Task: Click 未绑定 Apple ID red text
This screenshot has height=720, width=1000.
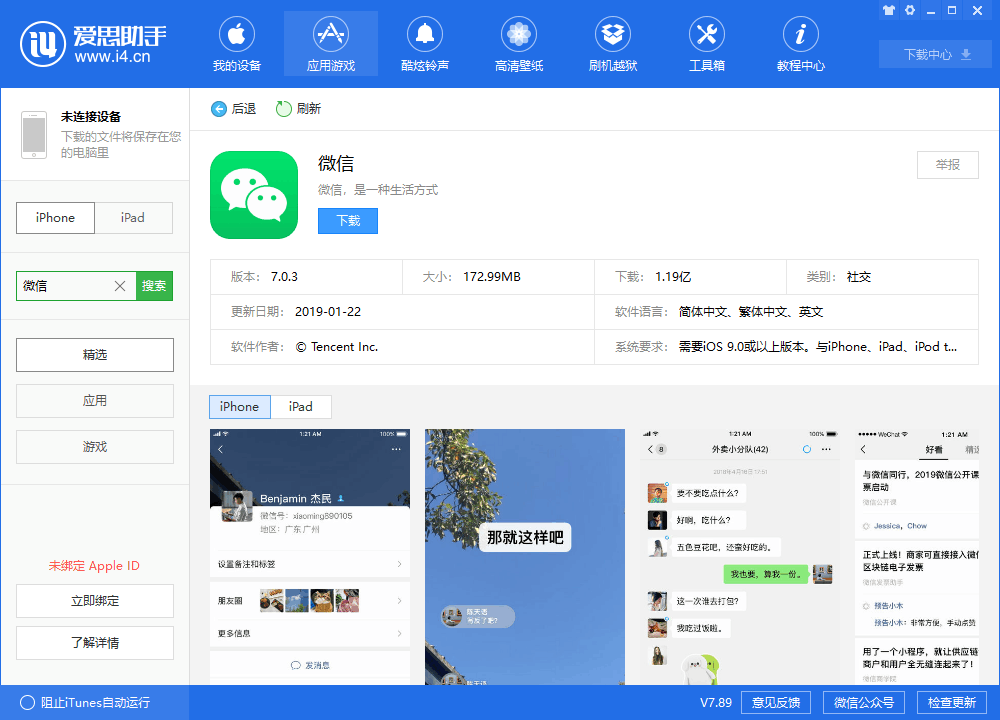Action: tap(94, 566)
